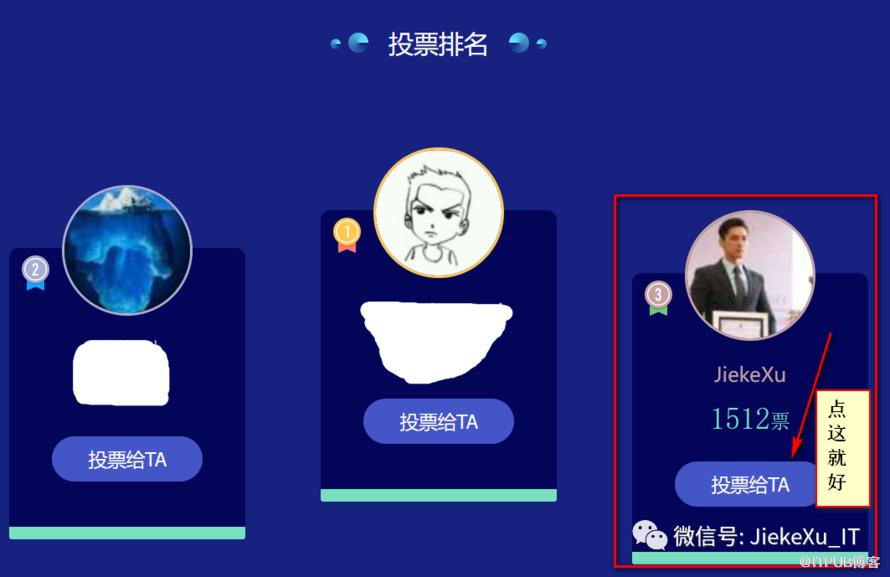Open the iceberg avatar profile
The width and height of the screenshot is (890, 577).
click(127, 250)
